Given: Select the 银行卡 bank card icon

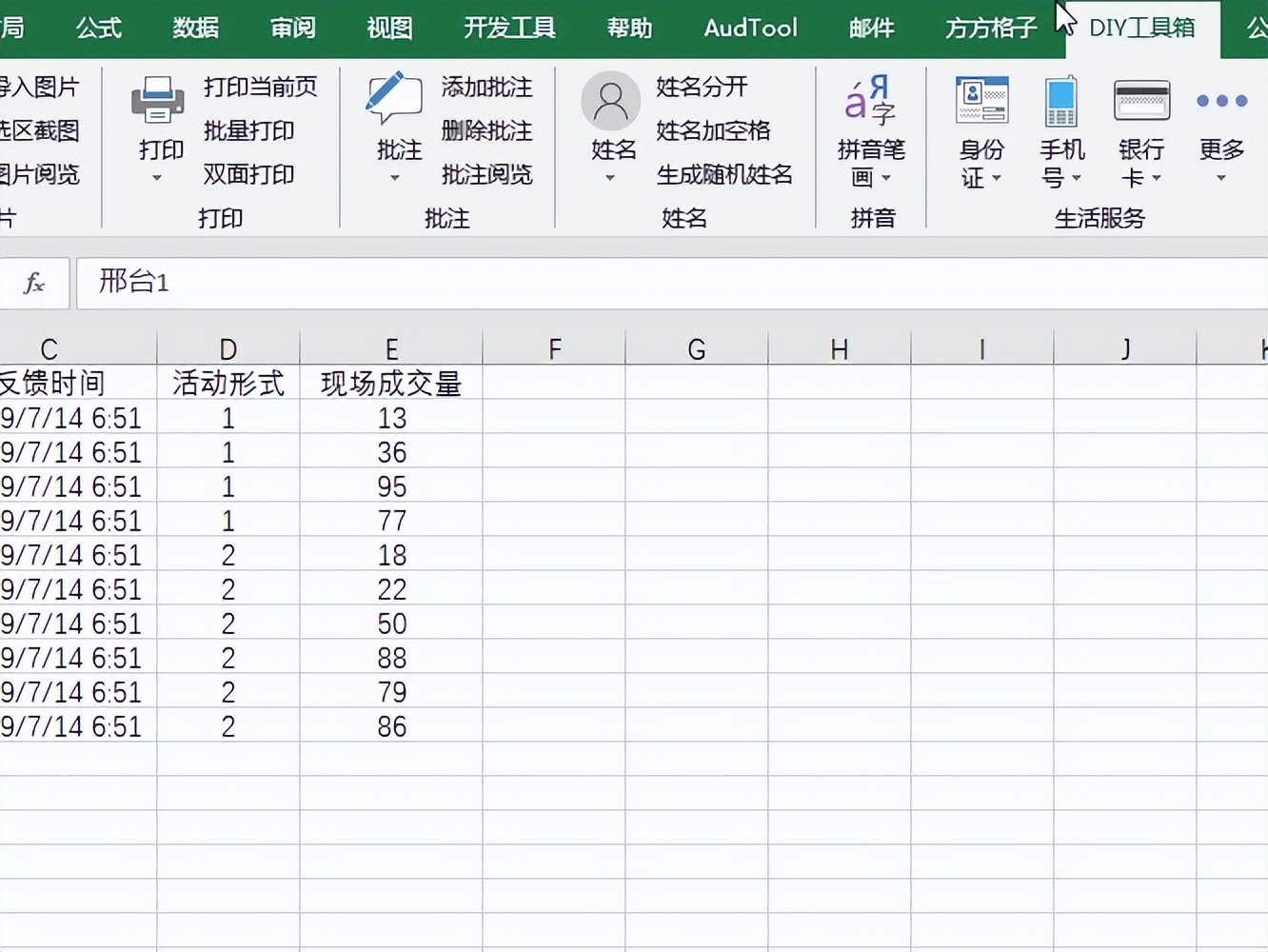Looking at the screenshot, I should (x=1141, y=100).
